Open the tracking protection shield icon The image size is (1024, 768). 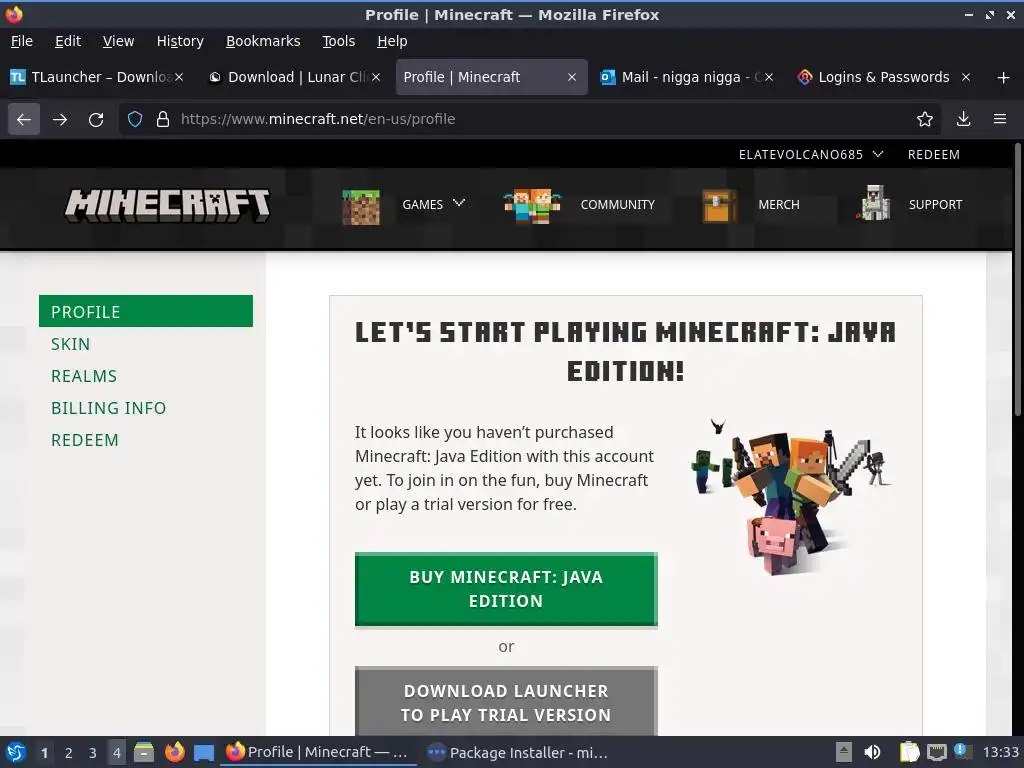[x=135, y=119]
